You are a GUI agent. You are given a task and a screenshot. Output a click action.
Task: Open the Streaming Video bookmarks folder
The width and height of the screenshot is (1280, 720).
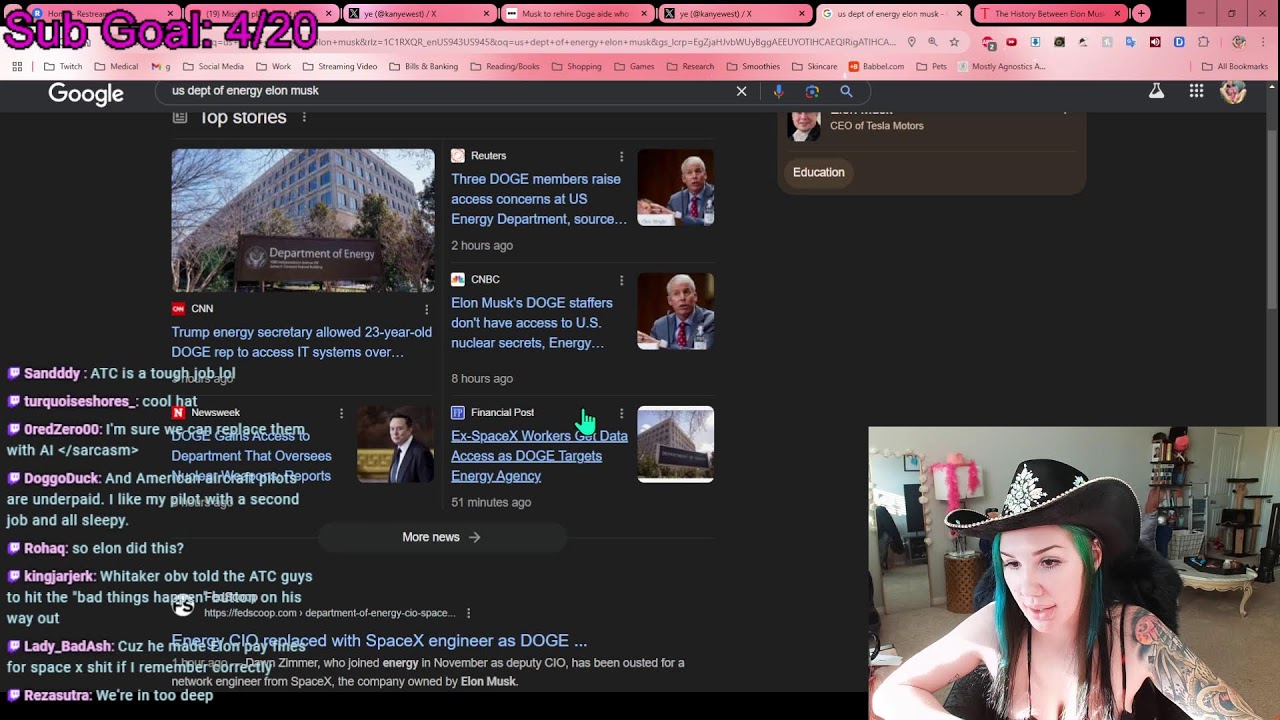tap(339, 66)
